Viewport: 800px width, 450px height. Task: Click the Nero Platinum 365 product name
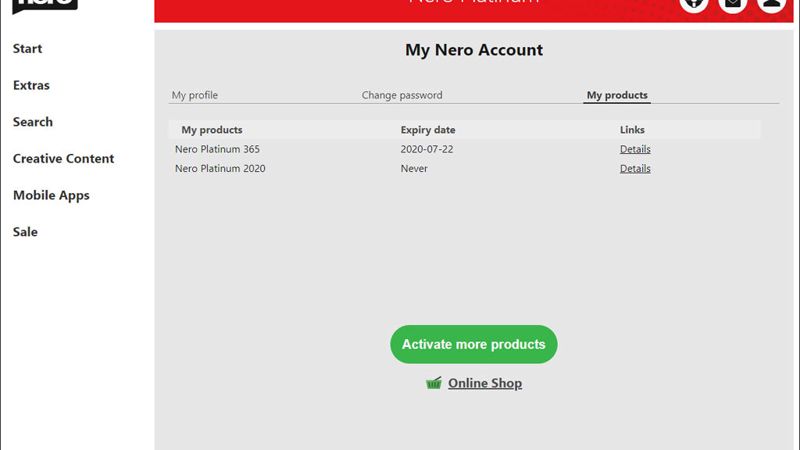(x=217, y=149)
